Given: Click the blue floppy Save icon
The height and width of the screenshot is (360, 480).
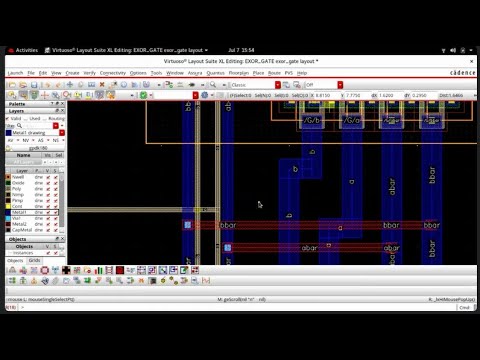Looking at the screenshot, I should [34, 85].
